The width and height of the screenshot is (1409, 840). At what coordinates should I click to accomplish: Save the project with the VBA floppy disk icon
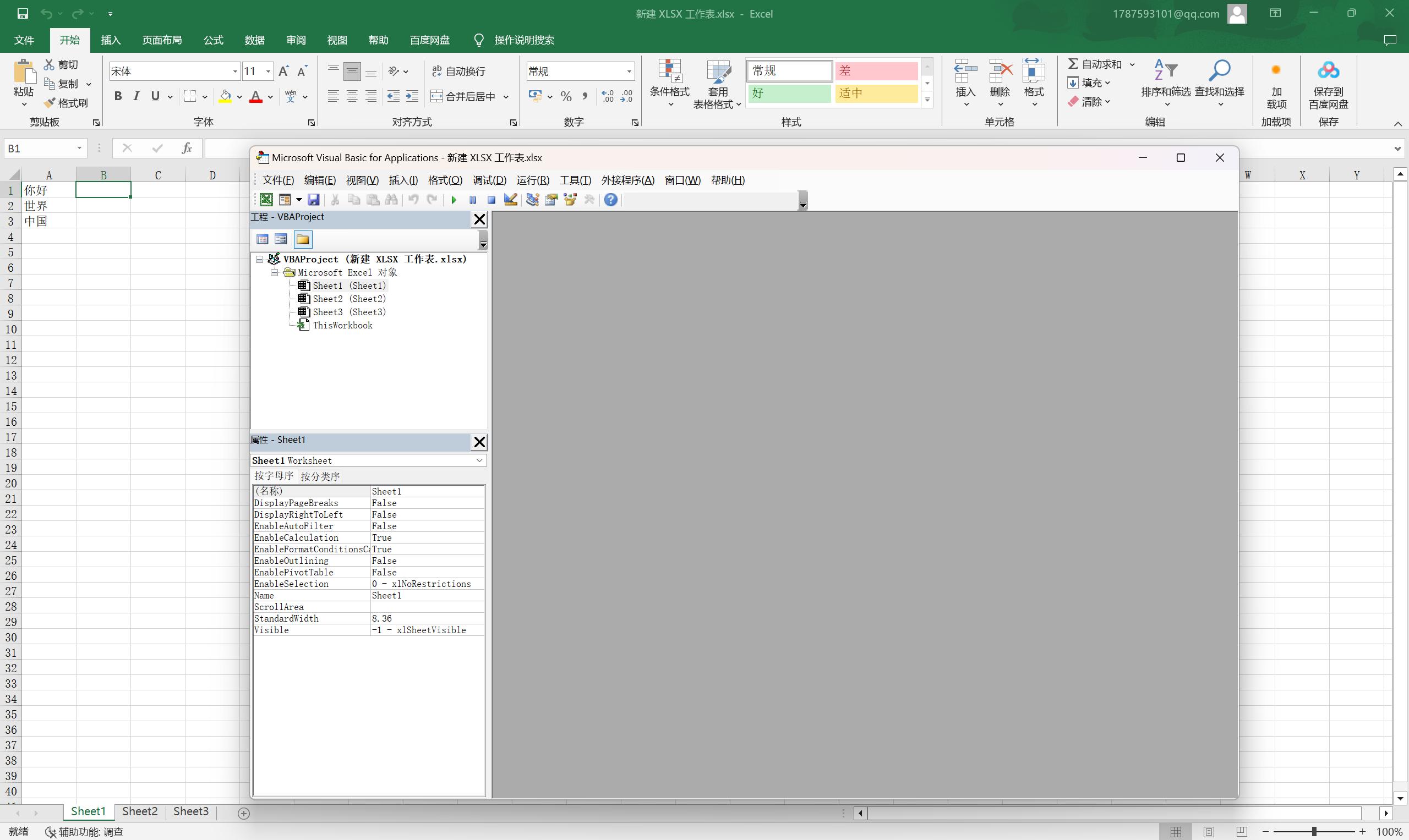pyautogui.click(x=313, y=200)
